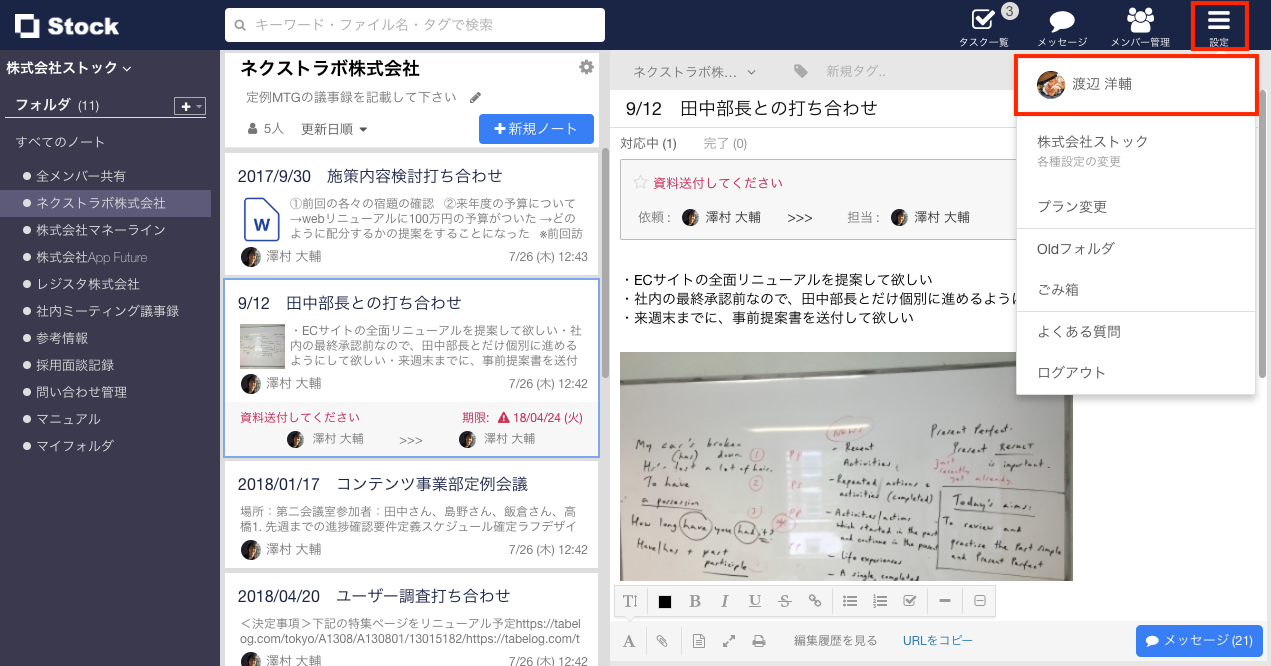1271x666 pixels.
Task: Apply strikethrough formatting to text
Action: pyautogui.click(x=785, y=600)
